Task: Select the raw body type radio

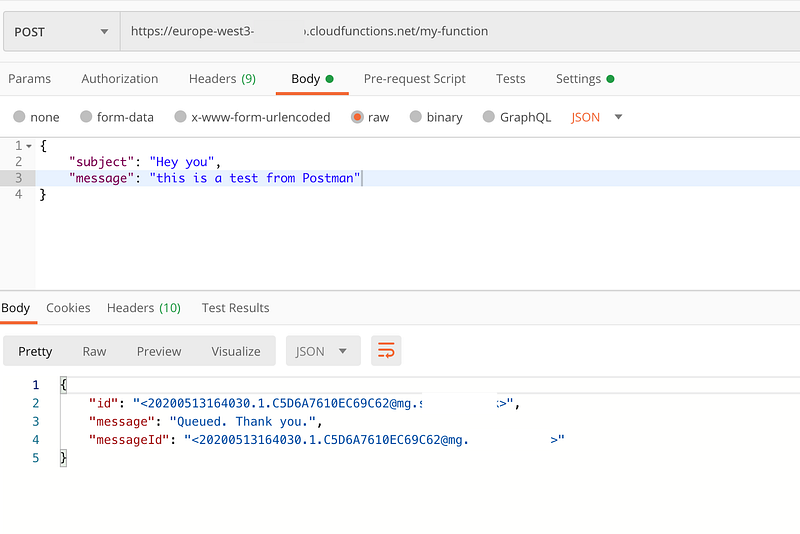Action: (x=357, y=117)
